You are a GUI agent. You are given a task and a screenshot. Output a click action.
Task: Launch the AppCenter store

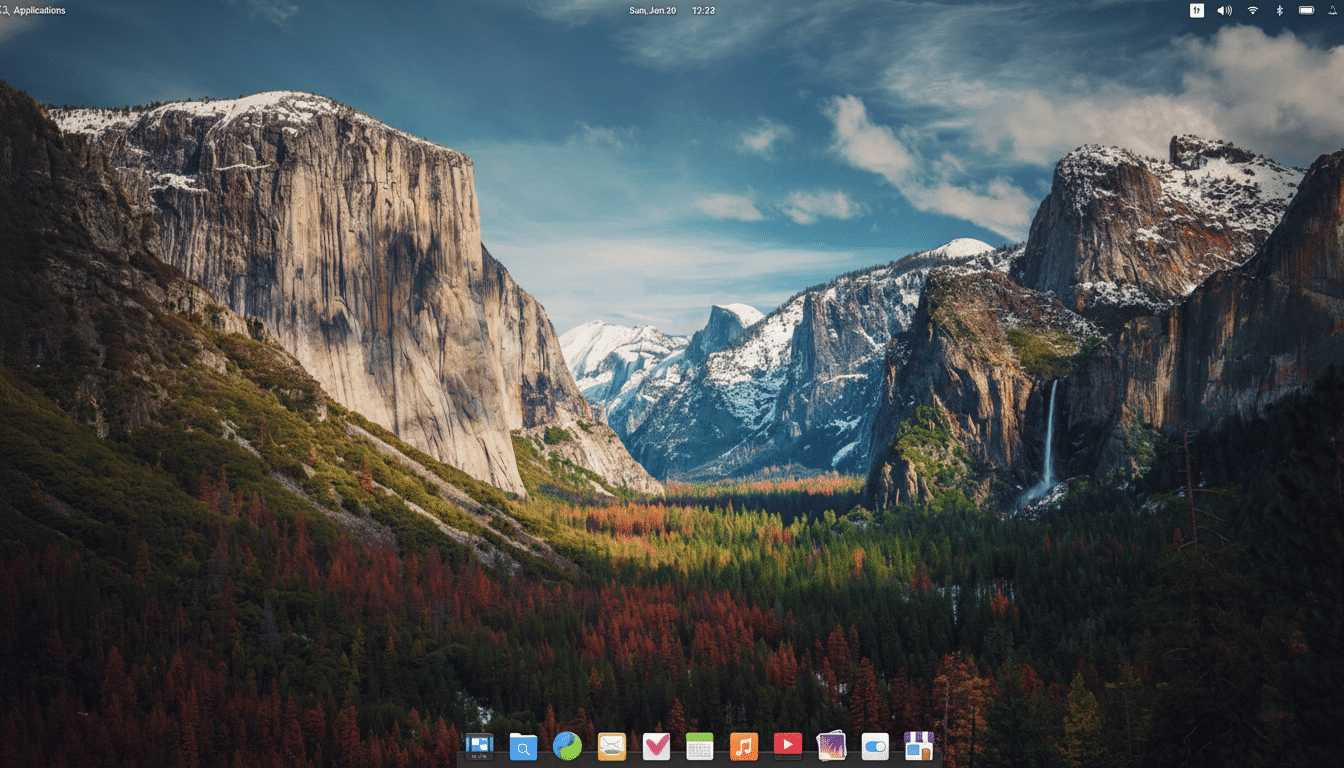[x=919, y=746]
